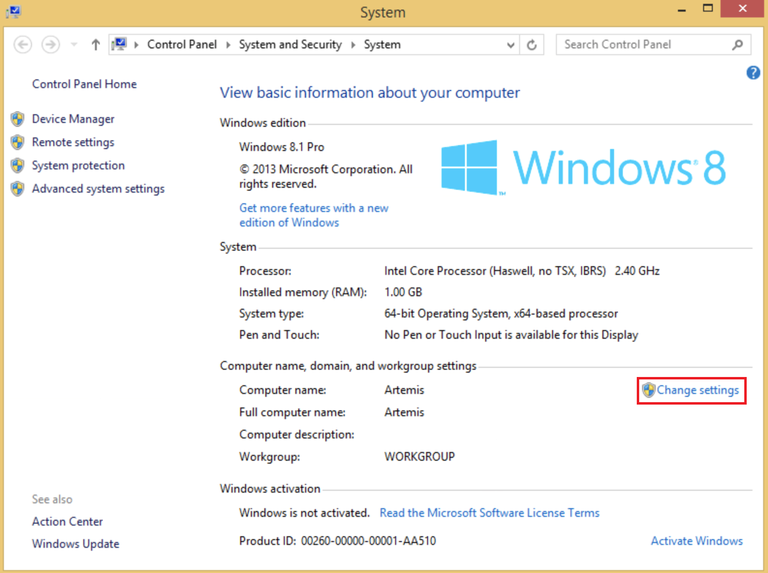Expand the chevron after Control Panel breadcrumb
Screen dimensions: 768x573
[229, 45]
